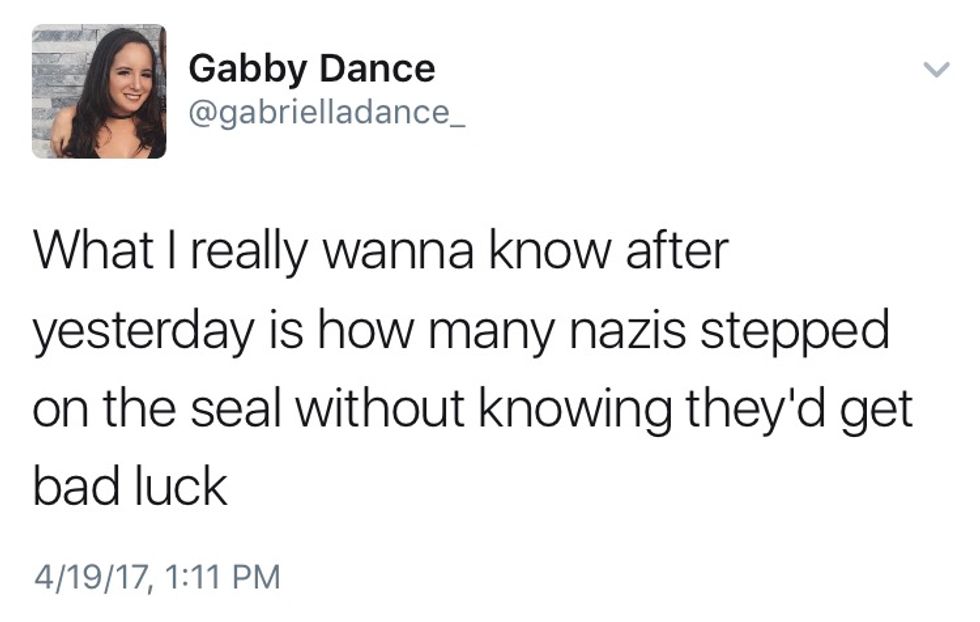980x622 pixels.
Task: Open Gabby Dance's profile photo
Action: (x=98, y=92)
